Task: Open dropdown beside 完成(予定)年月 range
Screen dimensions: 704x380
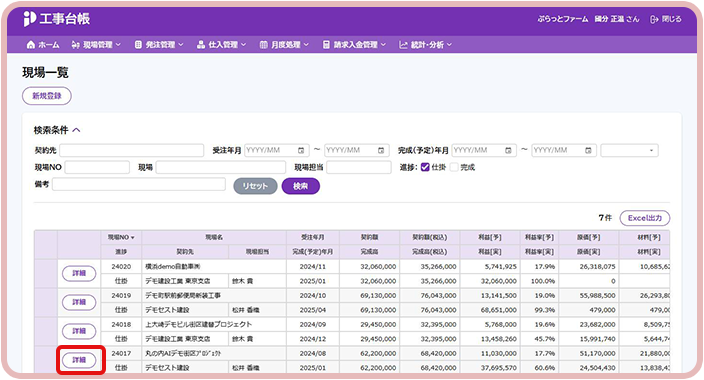Action: pyautogui.click(x=629, y=150)
